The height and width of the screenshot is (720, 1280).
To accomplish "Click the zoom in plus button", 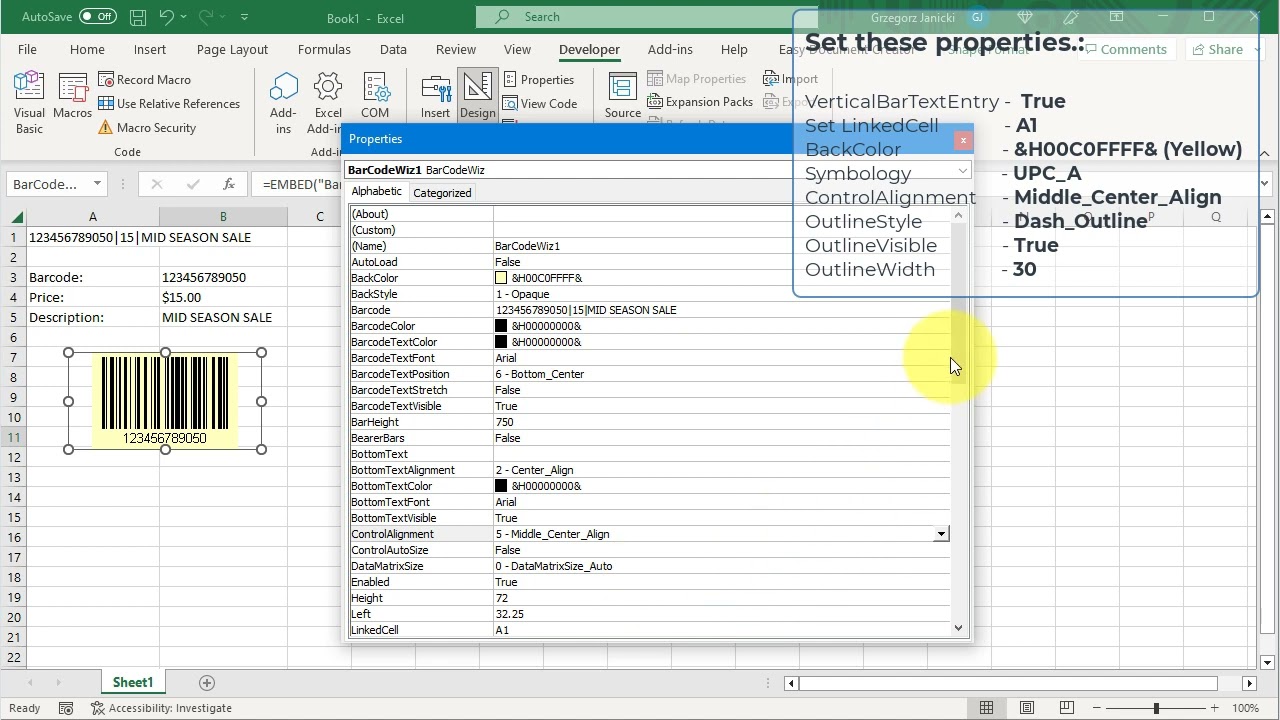I will 1214,708.
